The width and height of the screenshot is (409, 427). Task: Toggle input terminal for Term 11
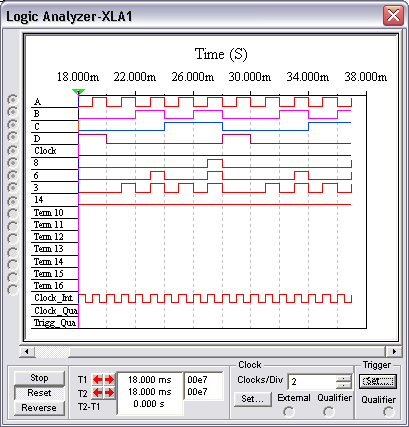(13, 227)
